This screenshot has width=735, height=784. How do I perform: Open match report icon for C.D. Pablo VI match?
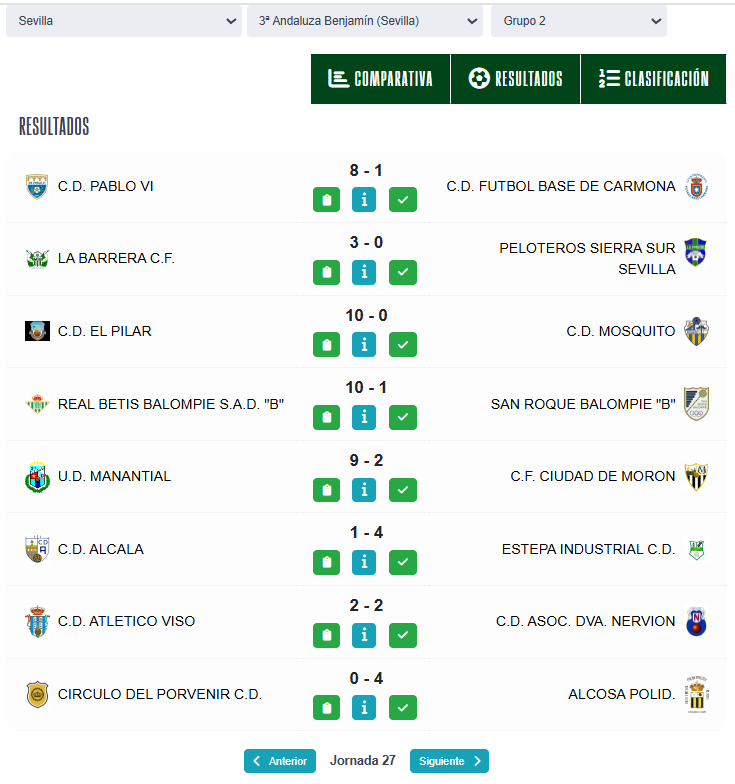(x=326, y=200)
